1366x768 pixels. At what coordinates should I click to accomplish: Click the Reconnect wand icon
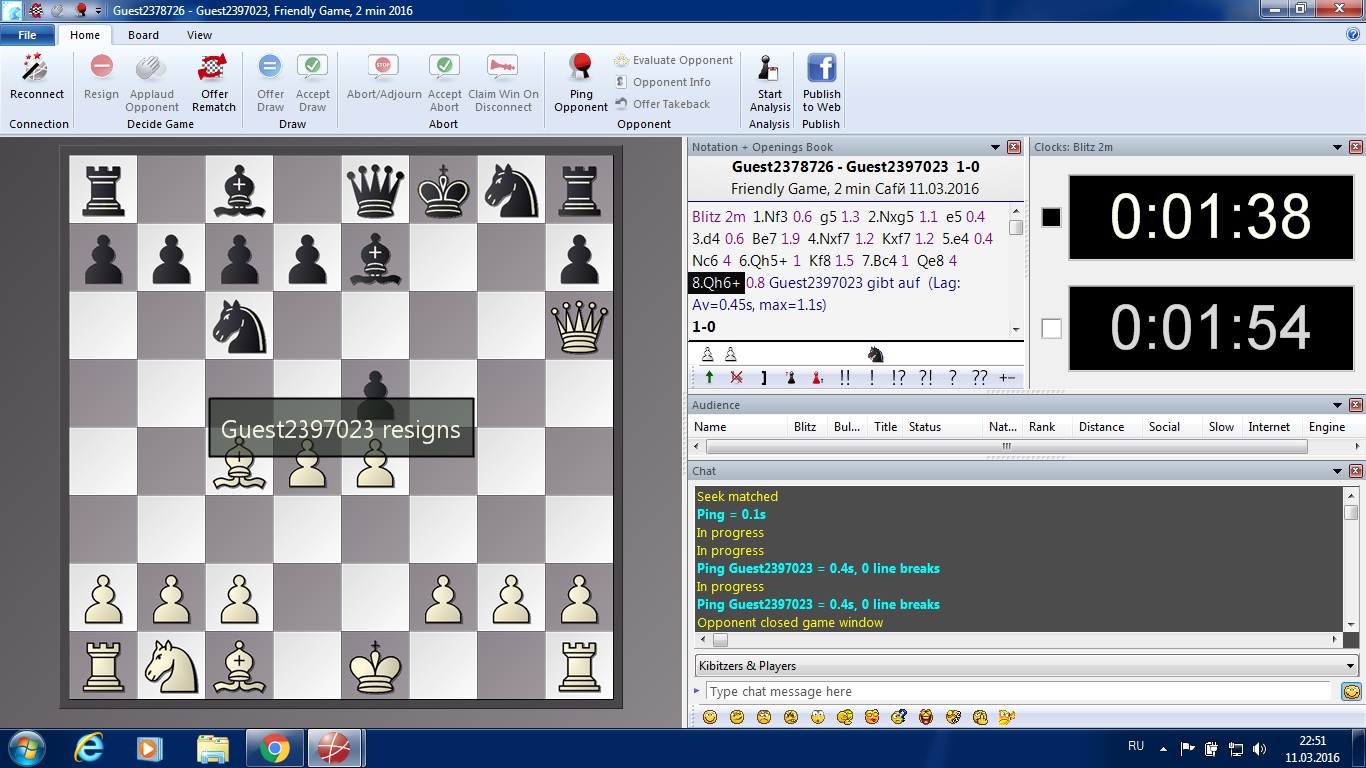pos(36,69)
